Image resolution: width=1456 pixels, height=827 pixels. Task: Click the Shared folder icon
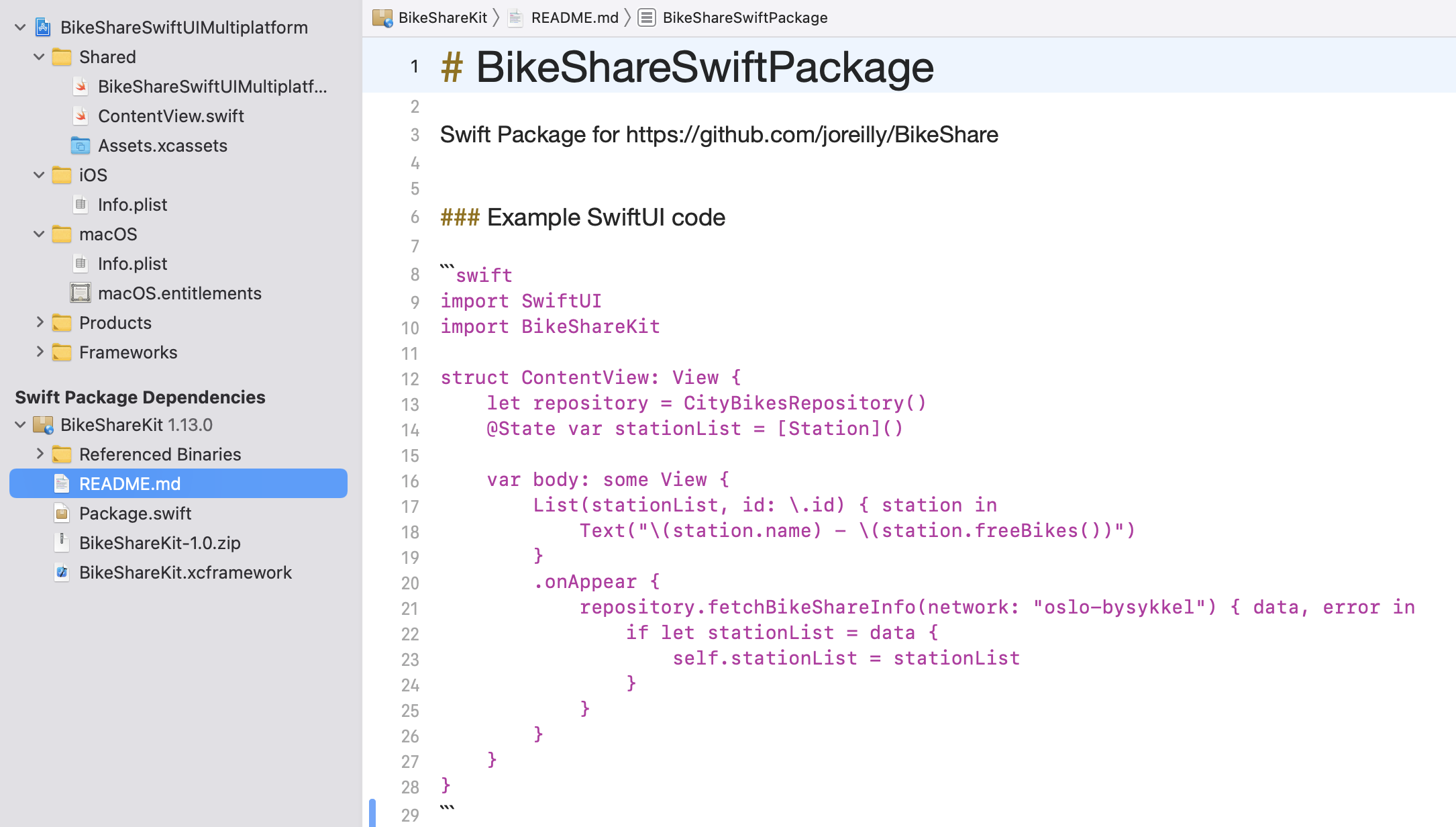click(x=62, y=57)
